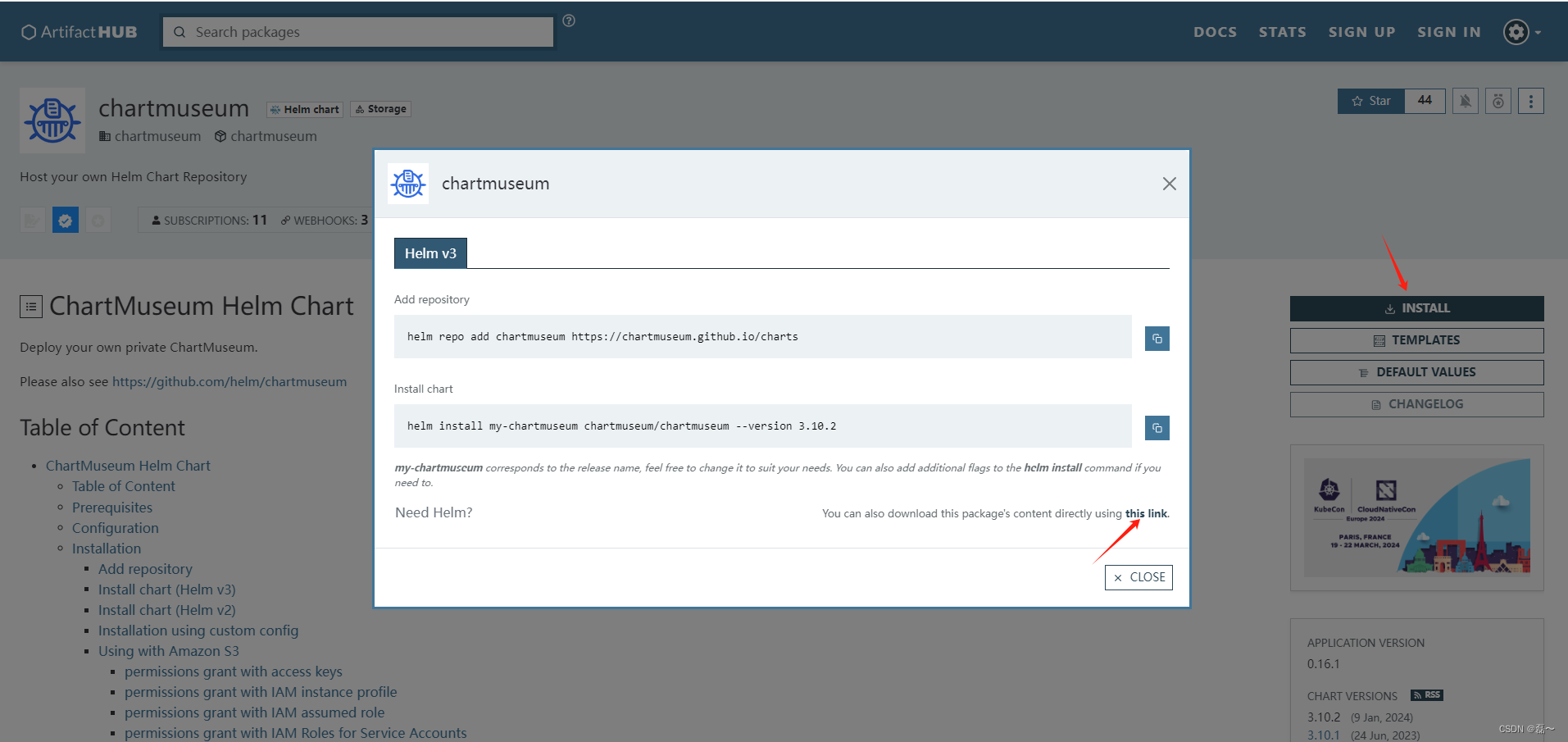
Task: Open the DOCS page
Action: click(1215, 32)
